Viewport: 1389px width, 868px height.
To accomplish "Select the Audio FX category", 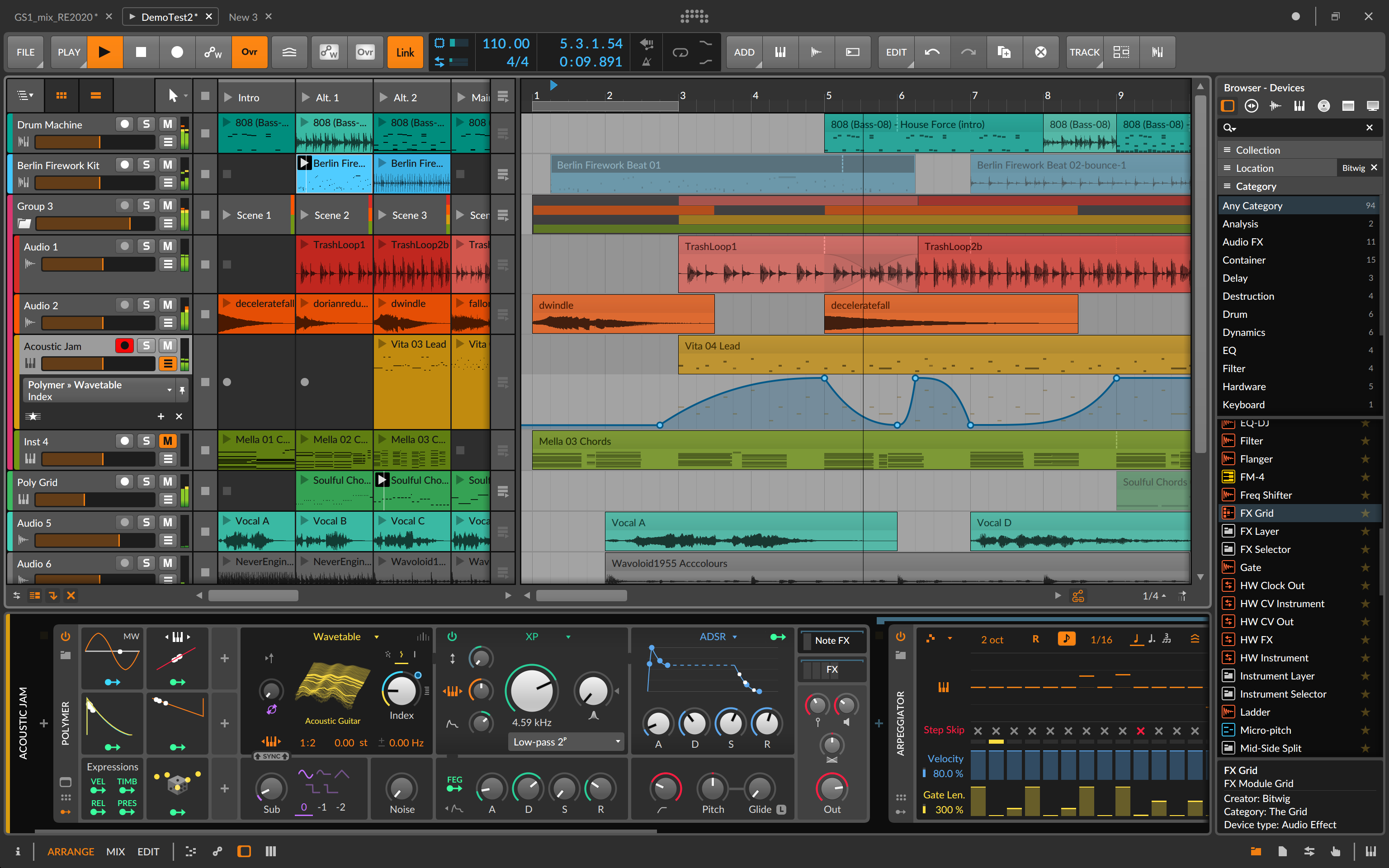I will 1298,242.
